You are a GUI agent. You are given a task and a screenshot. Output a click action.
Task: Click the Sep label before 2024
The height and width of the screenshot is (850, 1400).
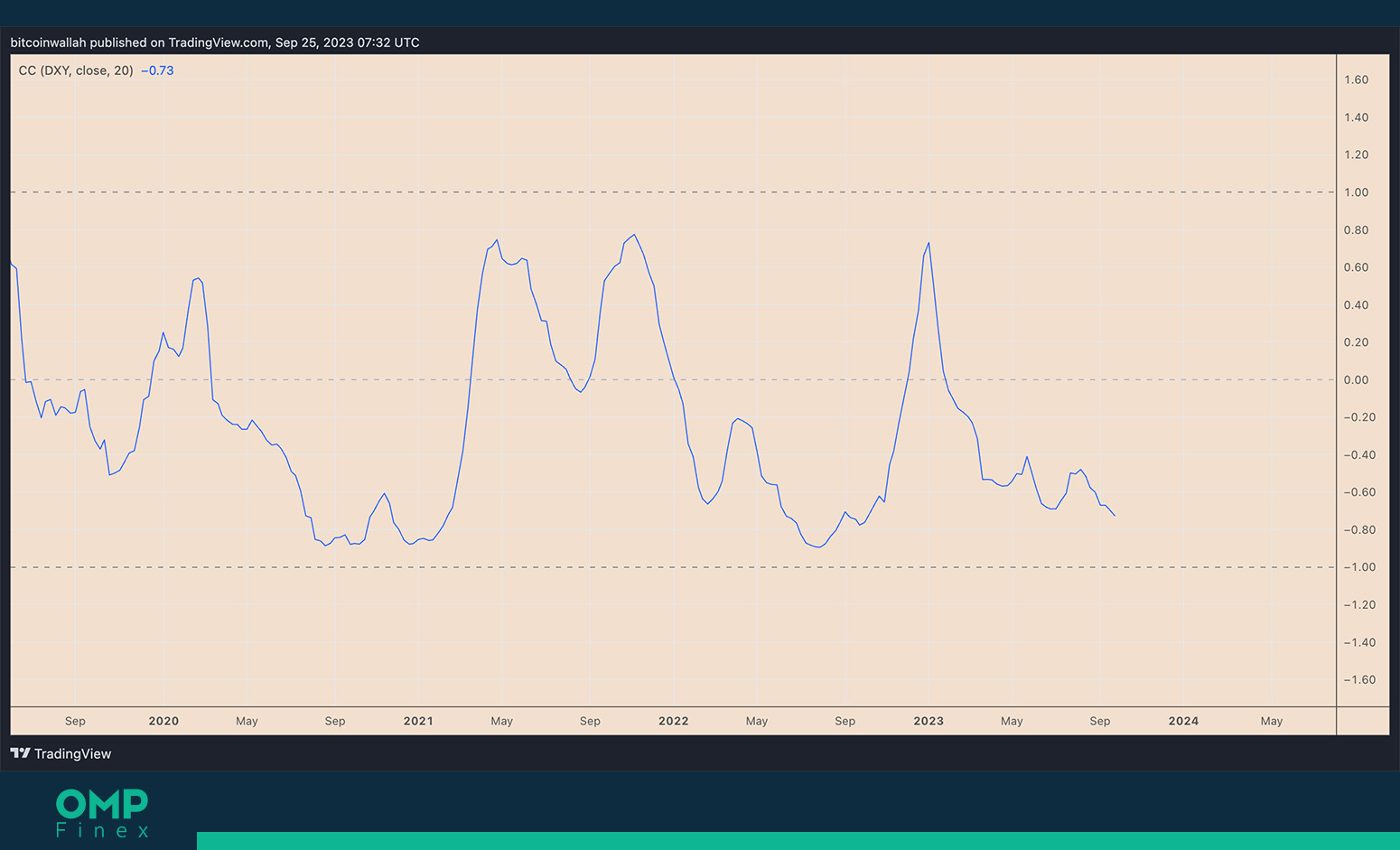tap(1100, 721)
